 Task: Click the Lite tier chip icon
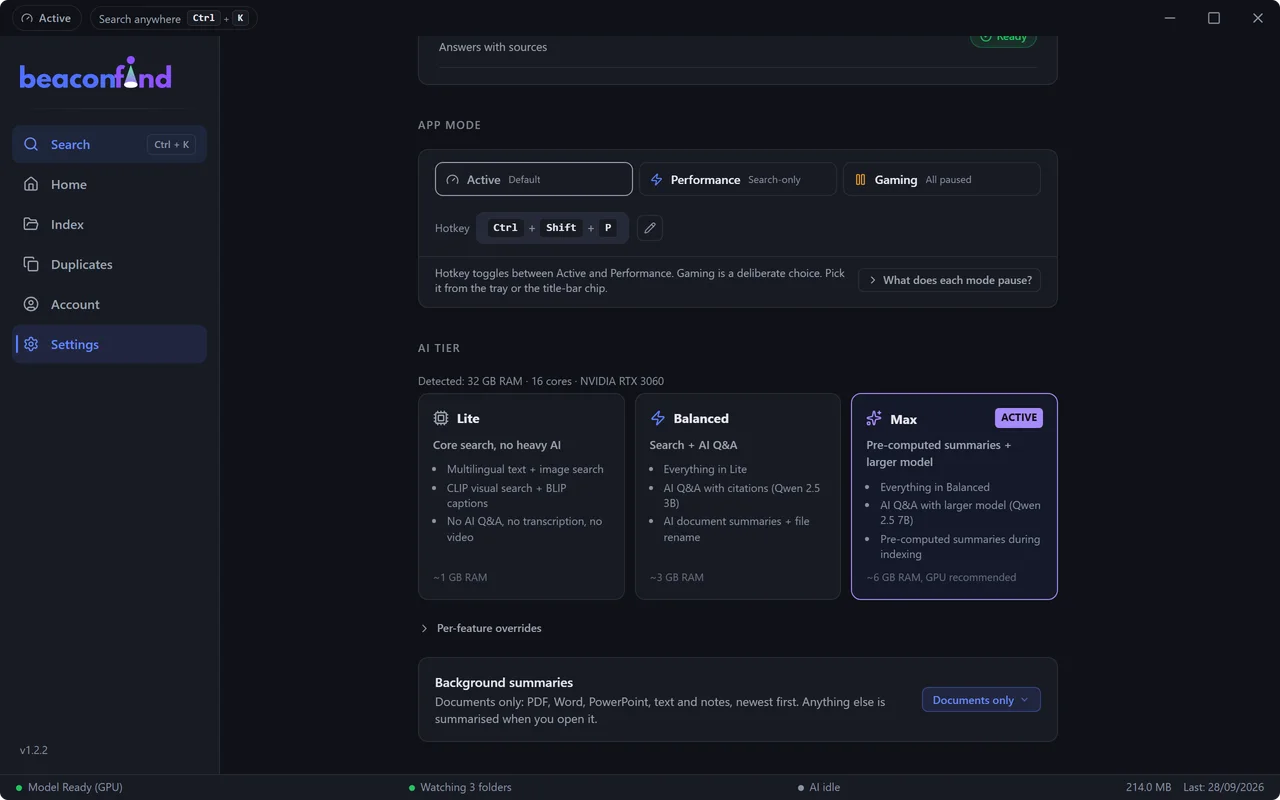441,418
